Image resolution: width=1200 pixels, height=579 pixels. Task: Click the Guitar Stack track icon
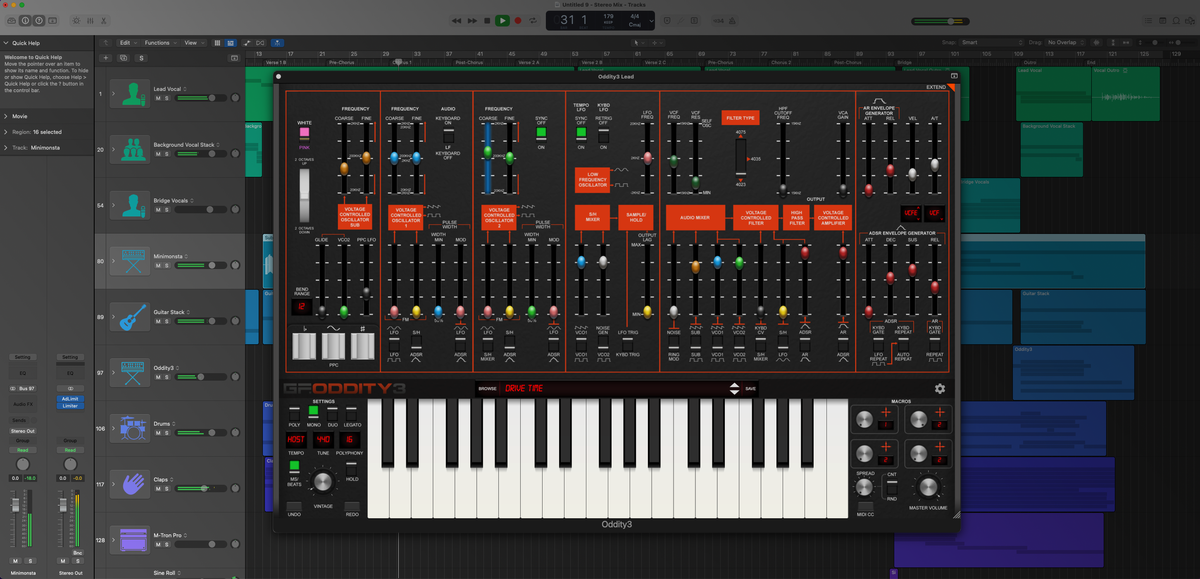coord(129,316)
